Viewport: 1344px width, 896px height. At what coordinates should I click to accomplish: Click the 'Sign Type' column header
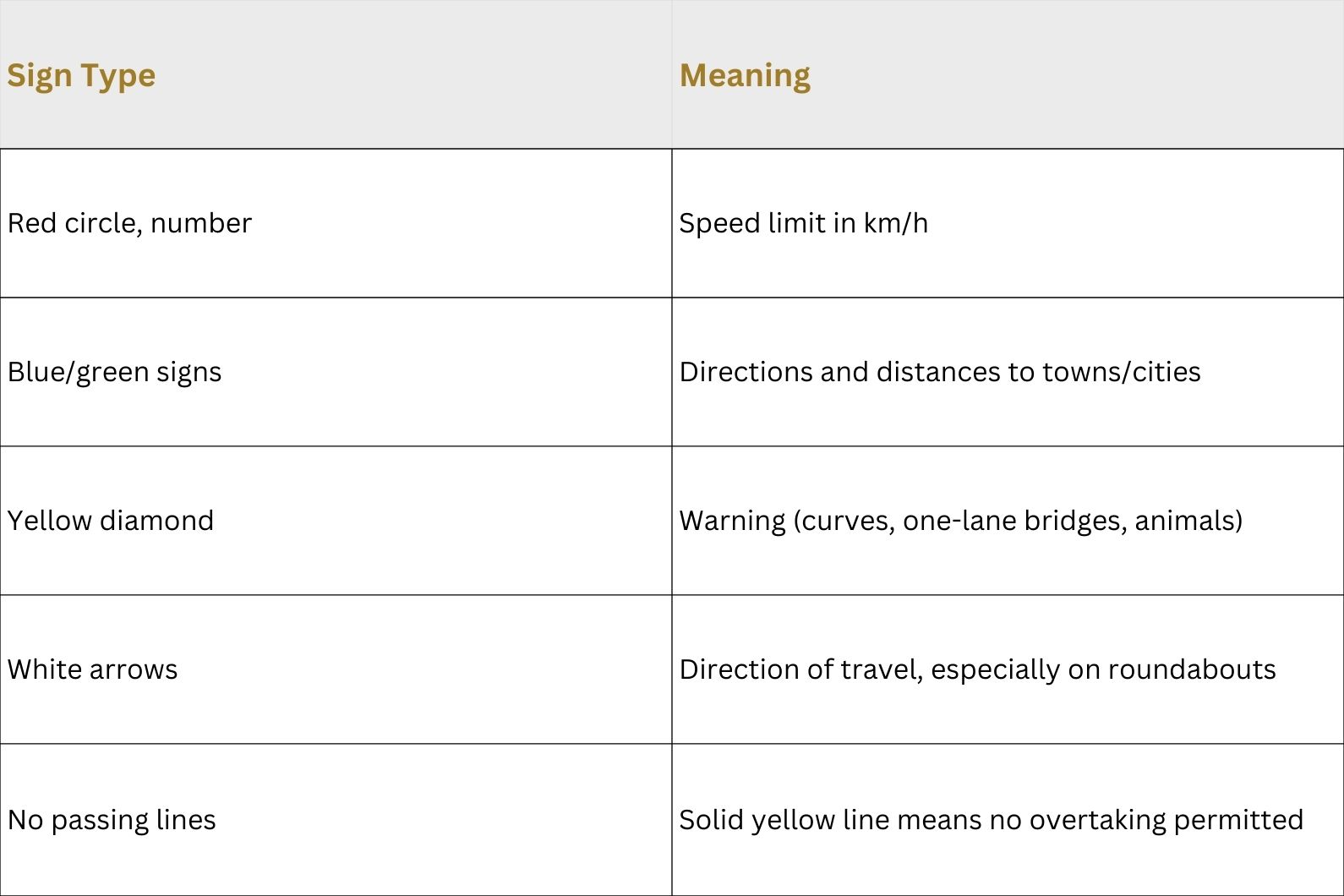pyautogui.click(x=336, y=74)
